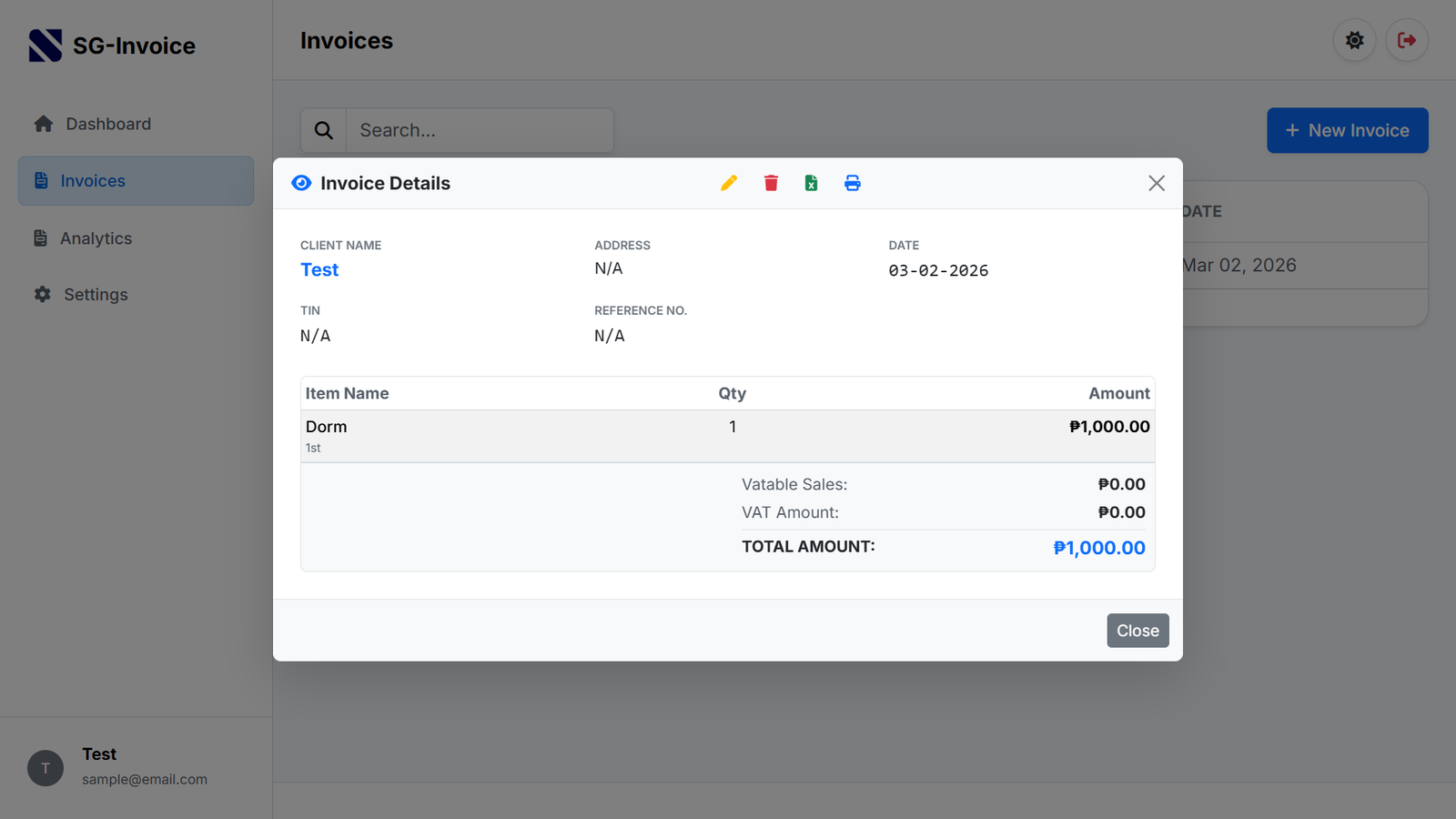This screenshot has width=1456, height=819.
Task: Click the eye icon beside Invoice Details
Action: pos(301,183)
